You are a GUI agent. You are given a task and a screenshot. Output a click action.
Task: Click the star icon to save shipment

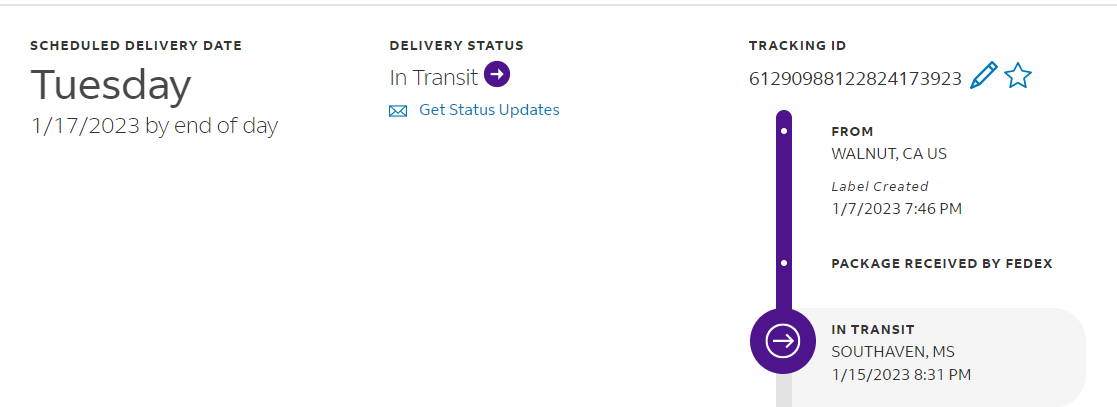coord(1018,76)
